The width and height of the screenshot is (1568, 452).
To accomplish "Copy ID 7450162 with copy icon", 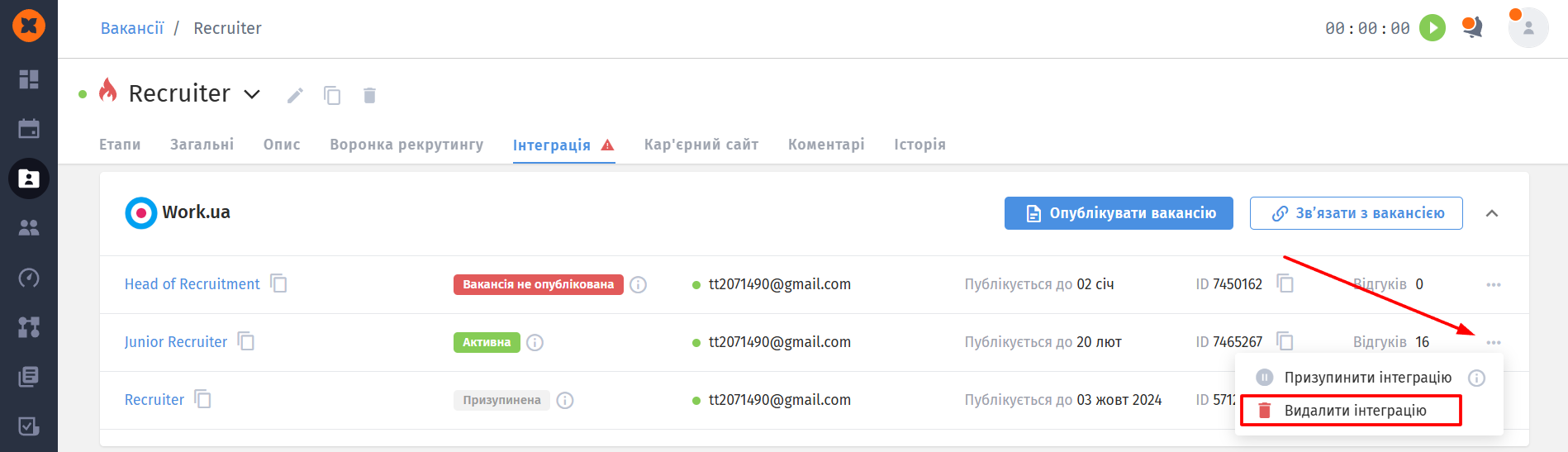I will [1285, 283].
